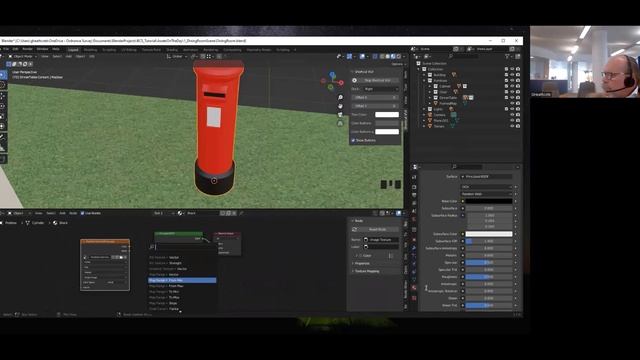The height and width of the screenshot is (360, 640).
Task: Open the Modifiers wrench properties tab
Action: pyautogui.click(x=414, y=247)
